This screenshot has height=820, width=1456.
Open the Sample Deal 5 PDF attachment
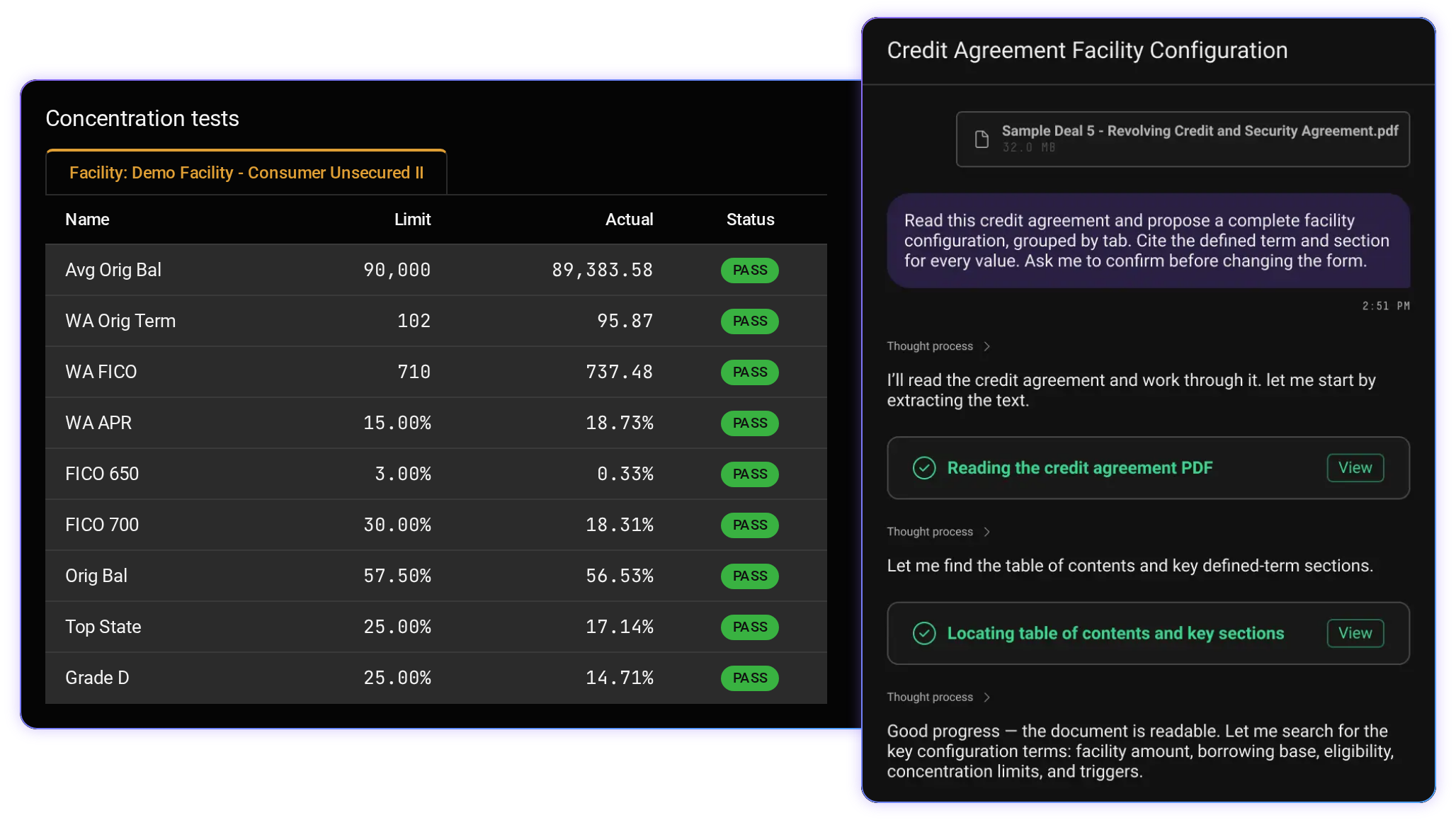tap(1183, 139)
